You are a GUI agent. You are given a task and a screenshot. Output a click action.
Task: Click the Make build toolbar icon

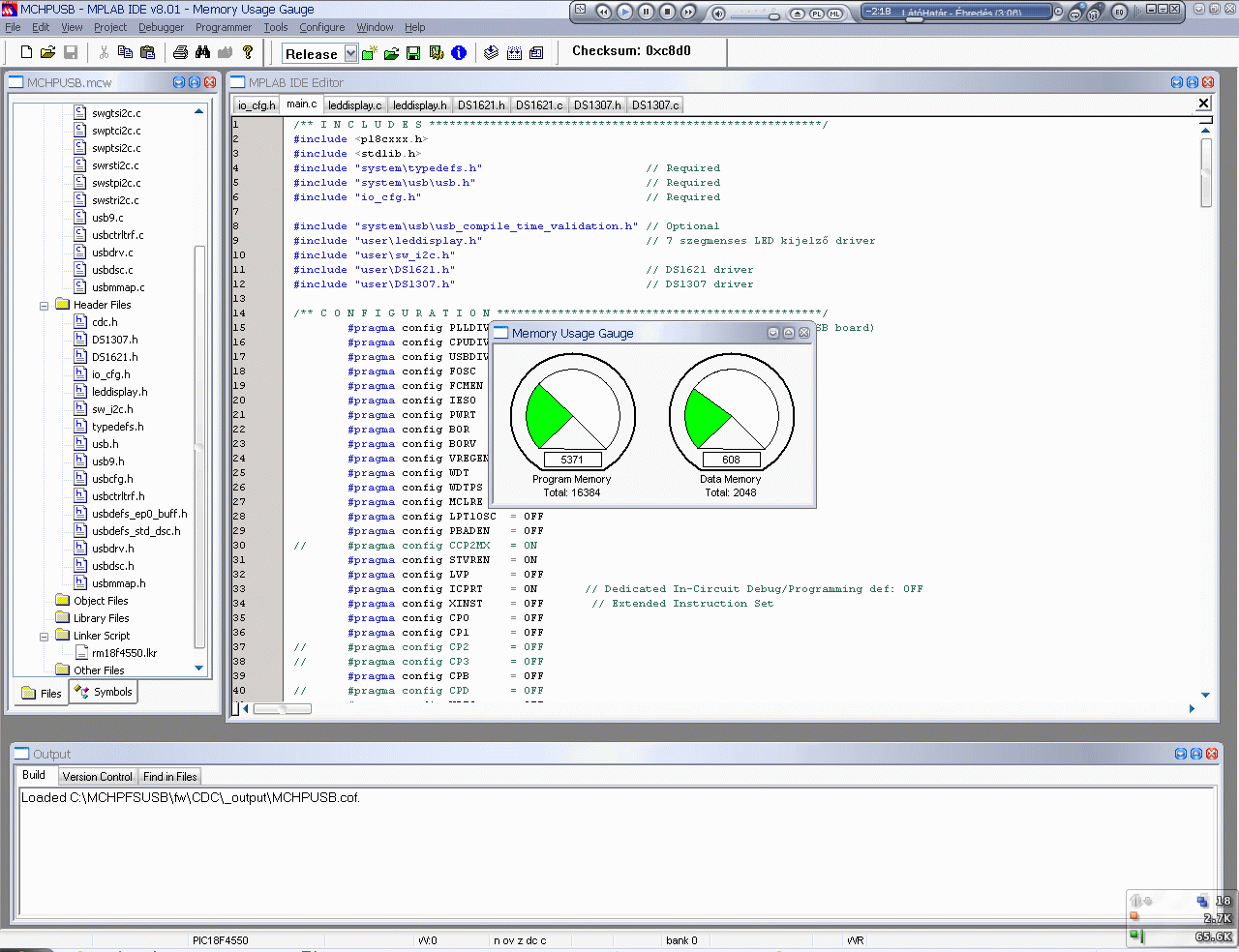click(x=492, y=53)
